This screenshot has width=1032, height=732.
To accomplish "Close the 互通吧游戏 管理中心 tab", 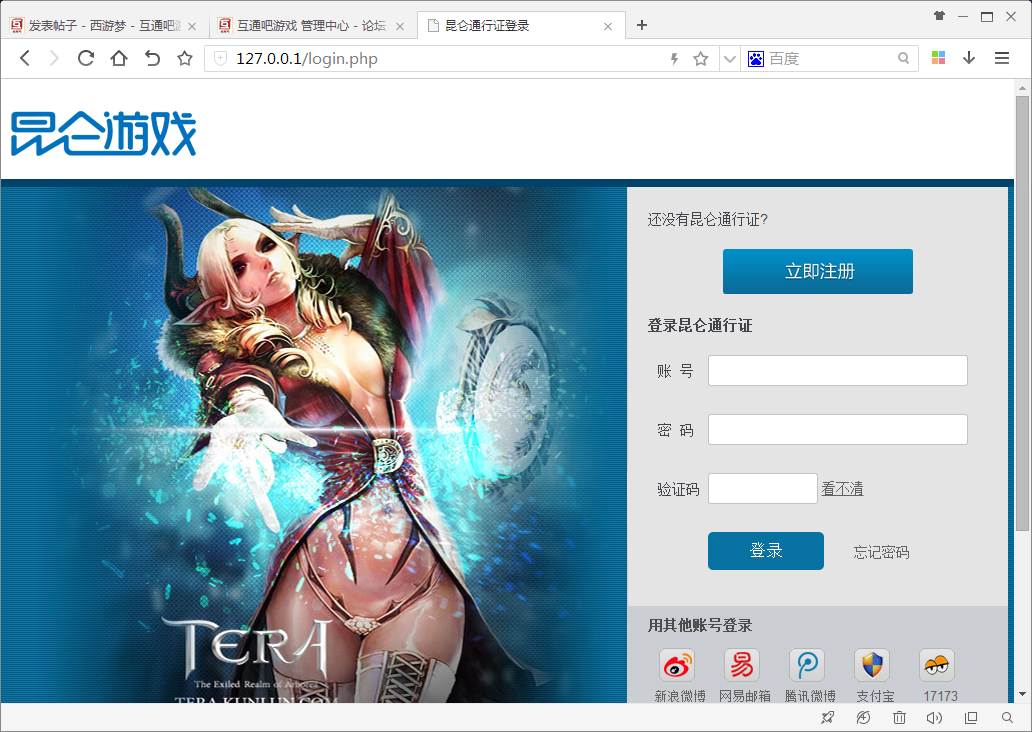I will (x=400, y=26).
